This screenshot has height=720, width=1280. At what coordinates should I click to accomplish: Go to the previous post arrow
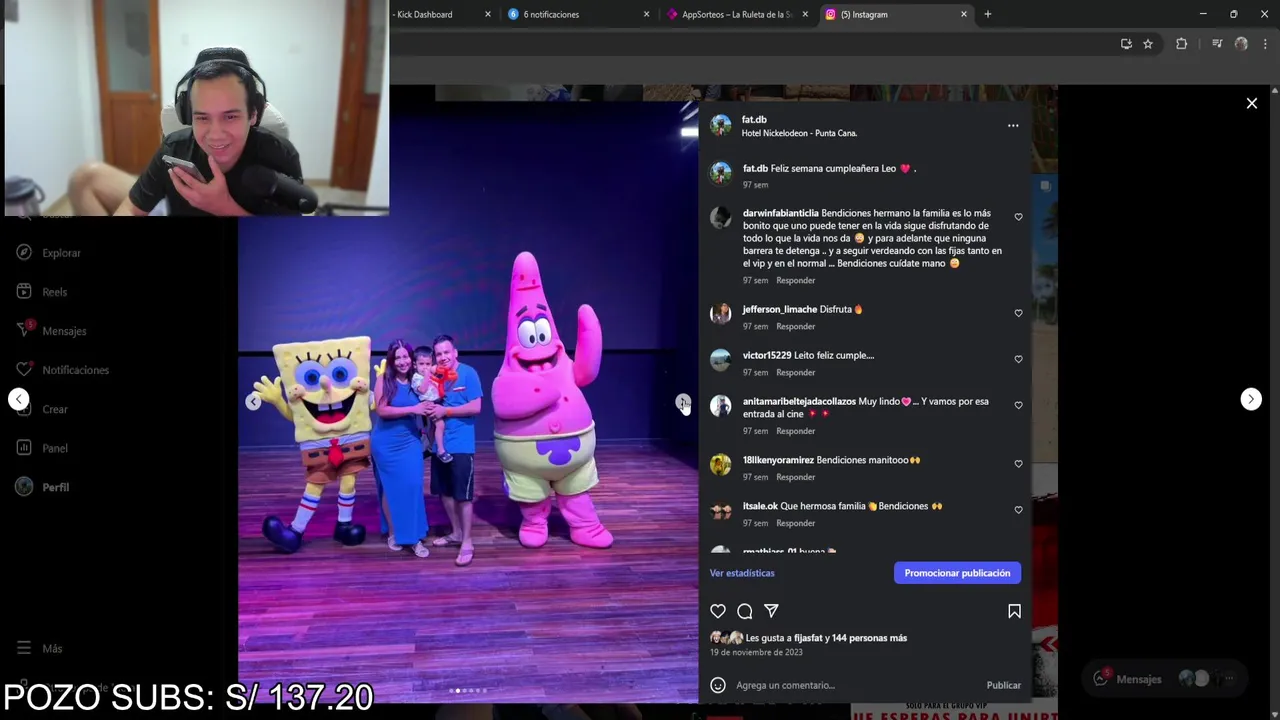click(x=18, y=399)
